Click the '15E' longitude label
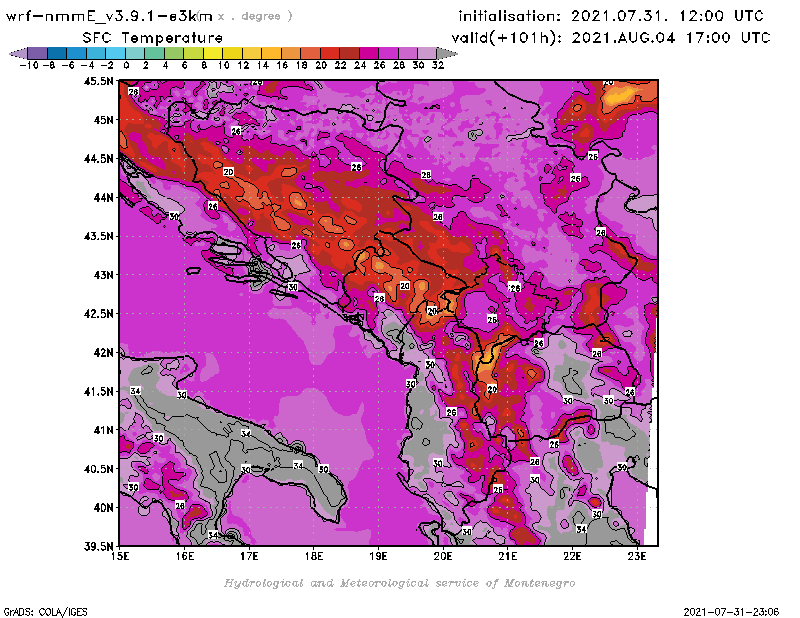The height and width of the screenshot is (618, 800). [120, 556]
